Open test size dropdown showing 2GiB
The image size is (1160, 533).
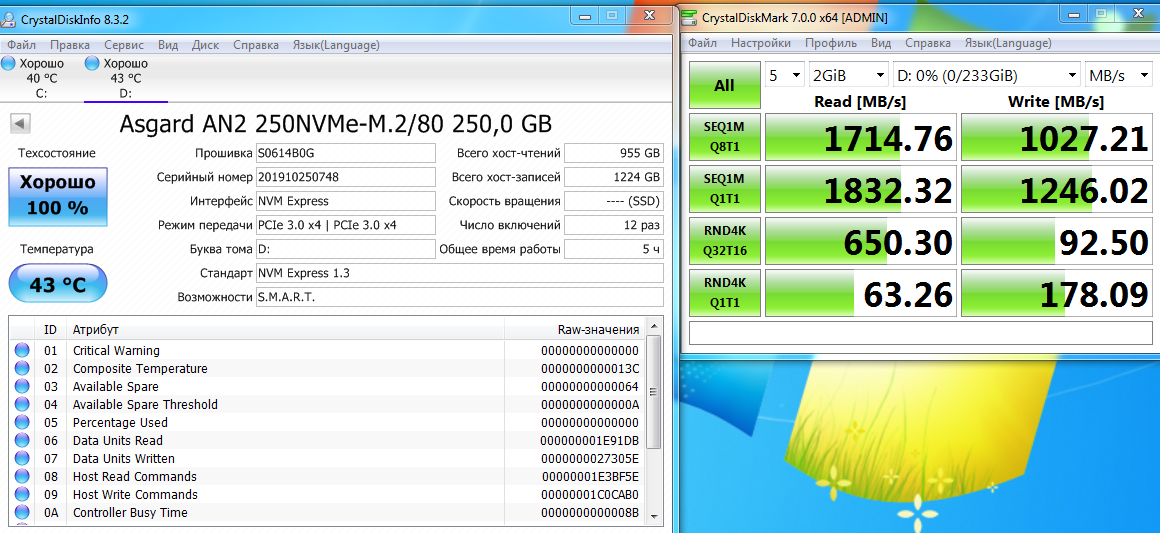849,76
